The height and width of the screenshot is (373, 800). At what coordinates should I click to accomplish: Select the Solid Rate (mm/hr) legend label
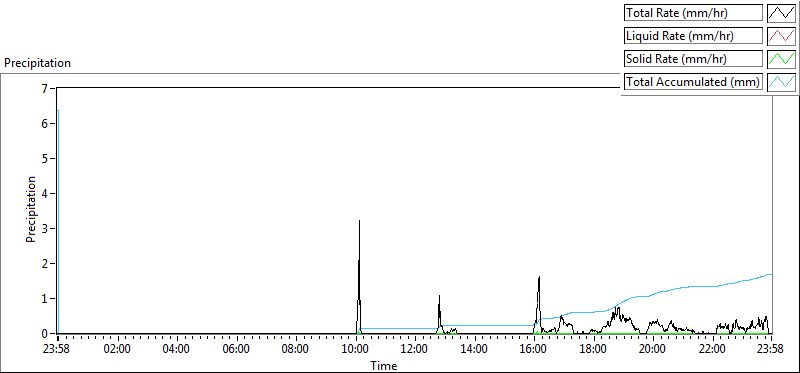pyautogui.click(x=694, y=59)
